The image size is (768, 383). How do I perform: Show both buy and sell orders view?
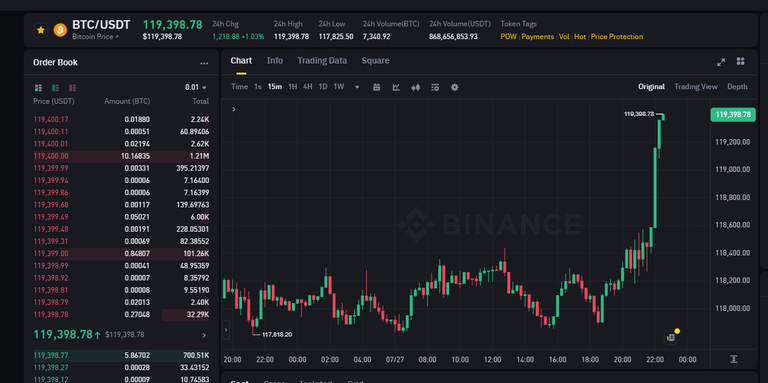coord(38,88)
